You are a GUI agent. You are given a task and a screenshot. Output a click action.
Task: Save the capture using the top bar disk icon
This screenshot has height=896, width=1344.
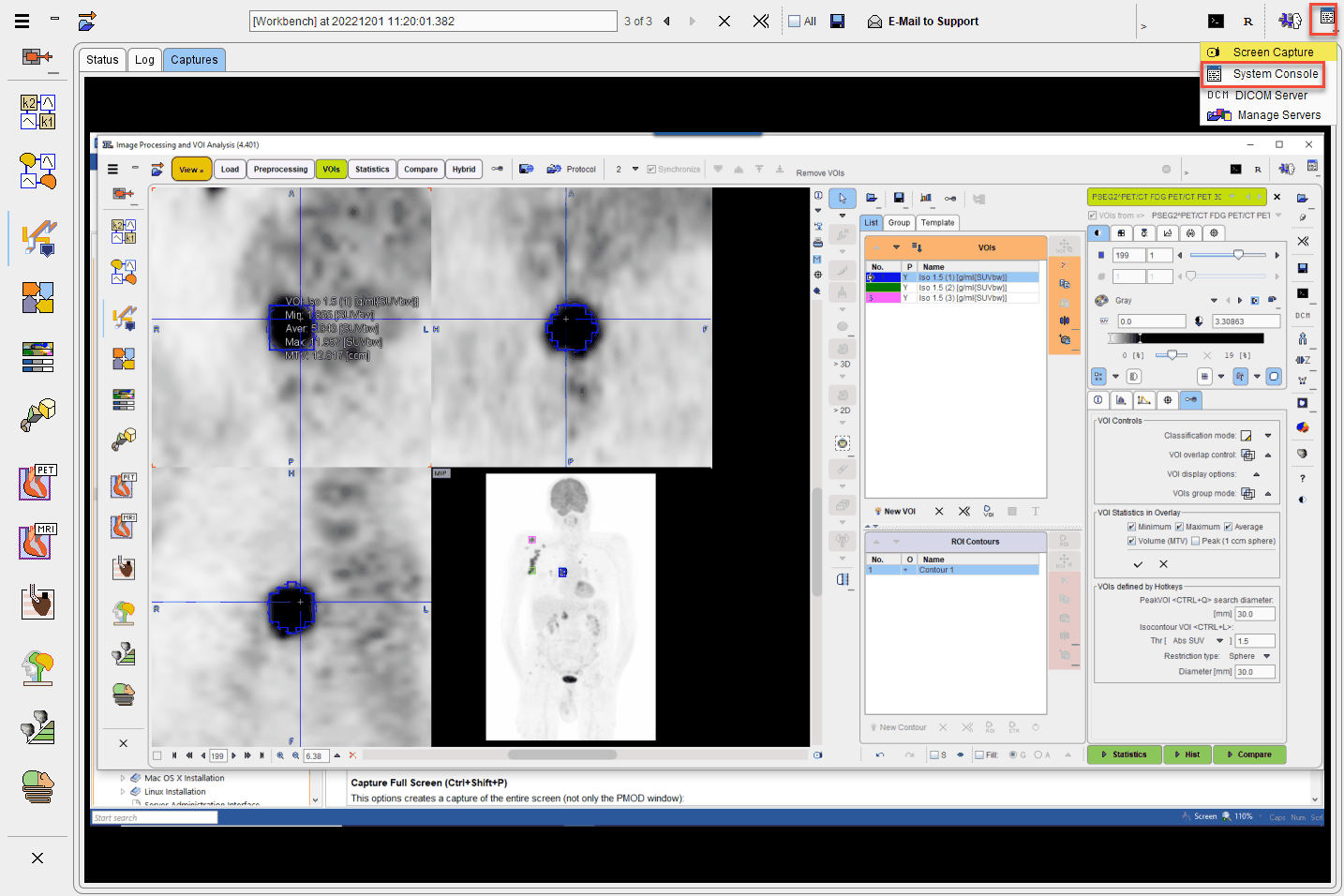click(x=838, y=21)
